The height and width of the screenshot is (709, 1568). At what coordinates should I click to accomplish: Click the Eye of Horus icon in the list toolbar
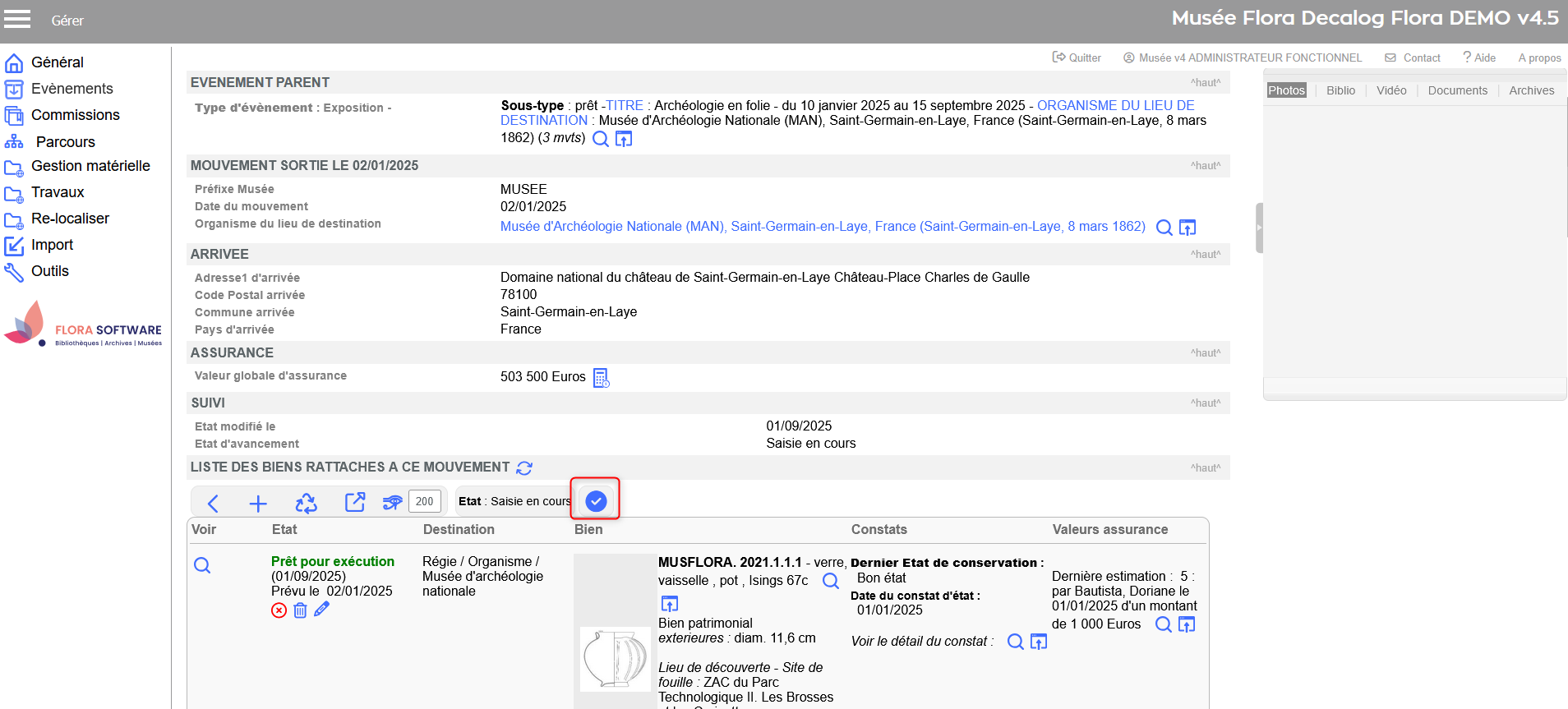pos(392,502)
